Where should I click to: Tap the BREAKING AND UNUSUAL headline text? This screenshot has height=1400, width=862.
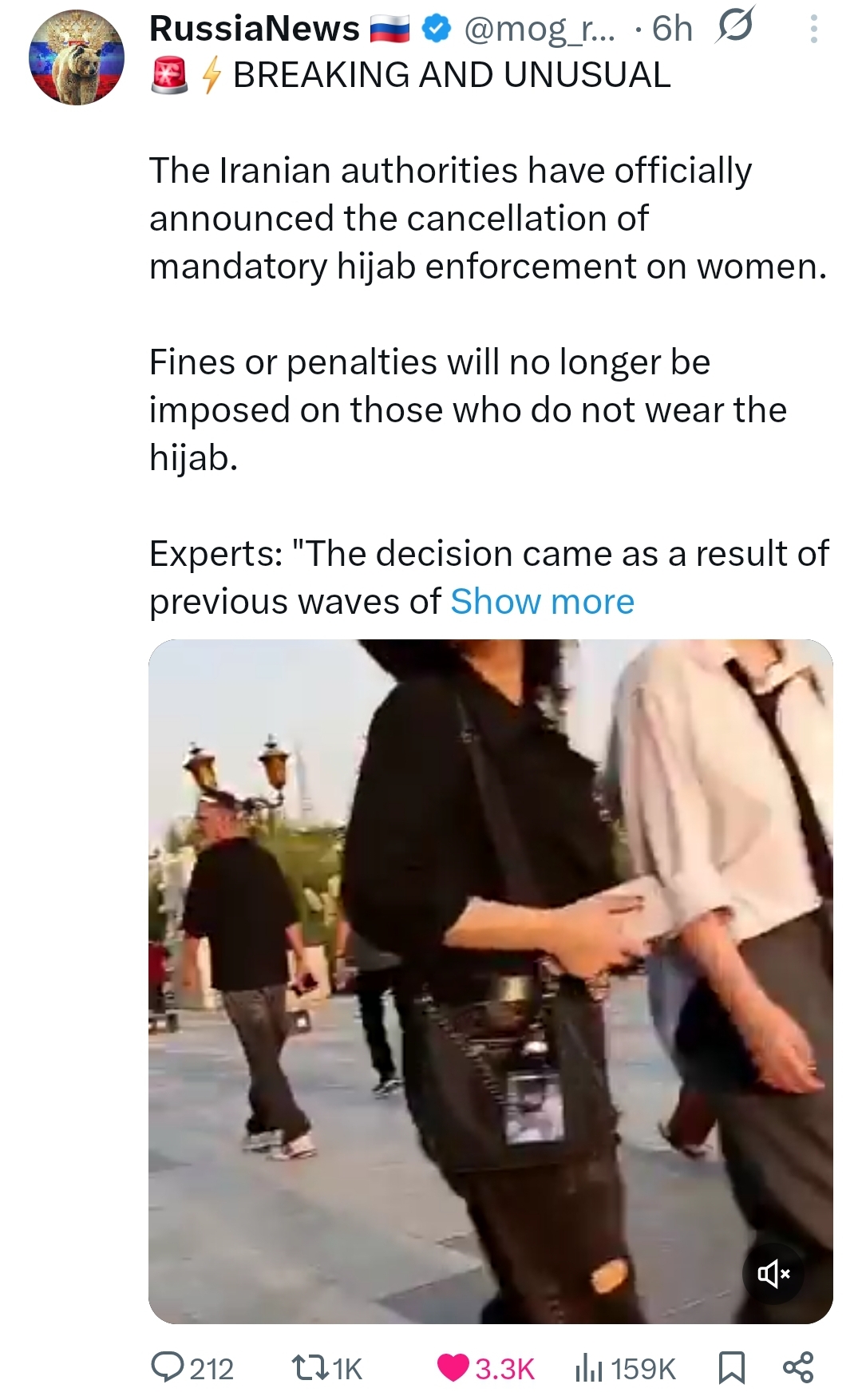pos(452,76)
